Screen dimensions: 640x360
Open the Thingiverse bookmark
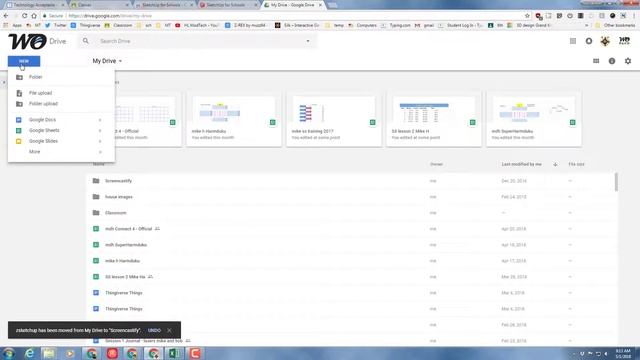tap(86, 25)
